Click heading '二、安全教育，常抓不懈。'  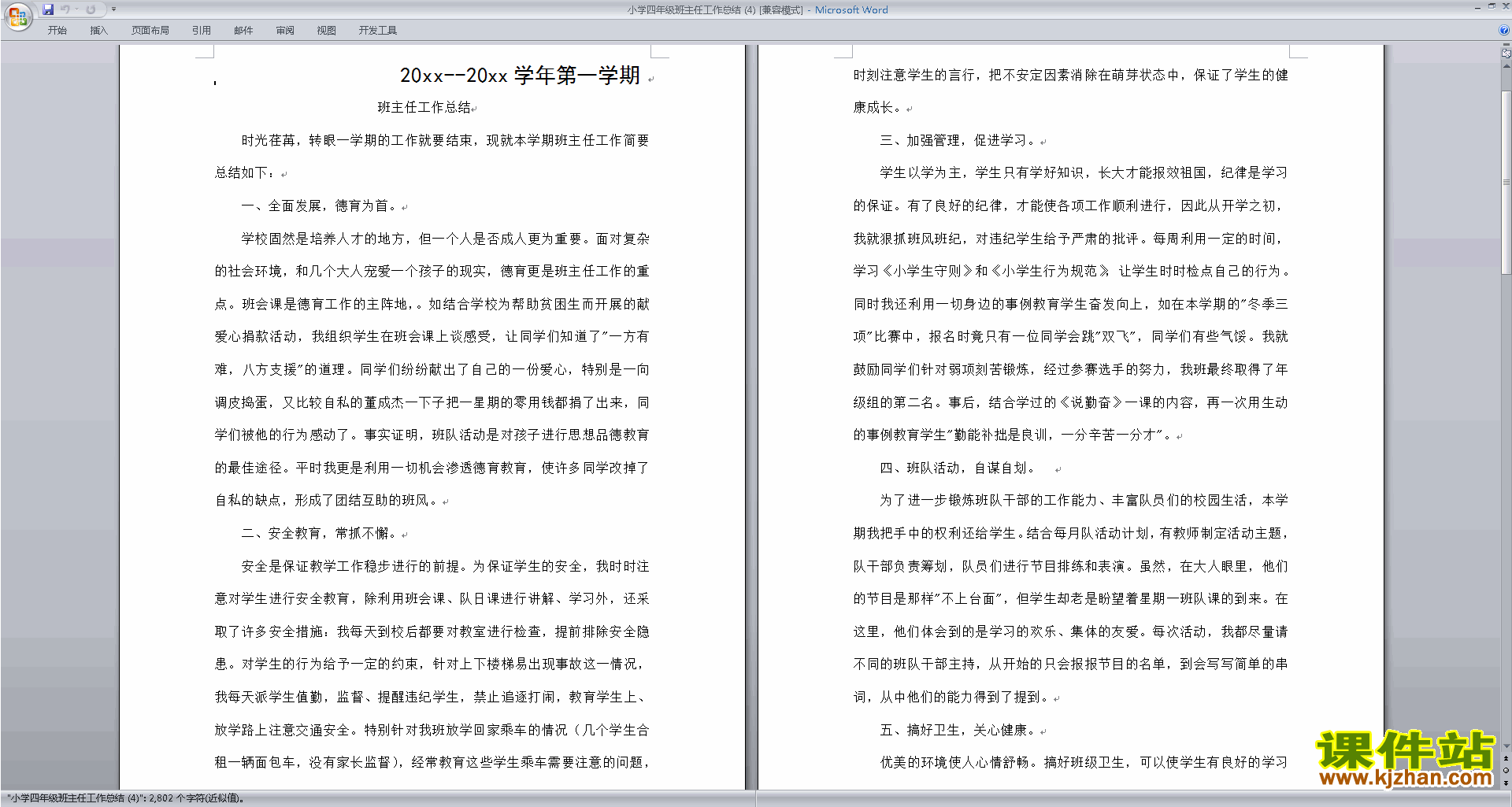321,533
